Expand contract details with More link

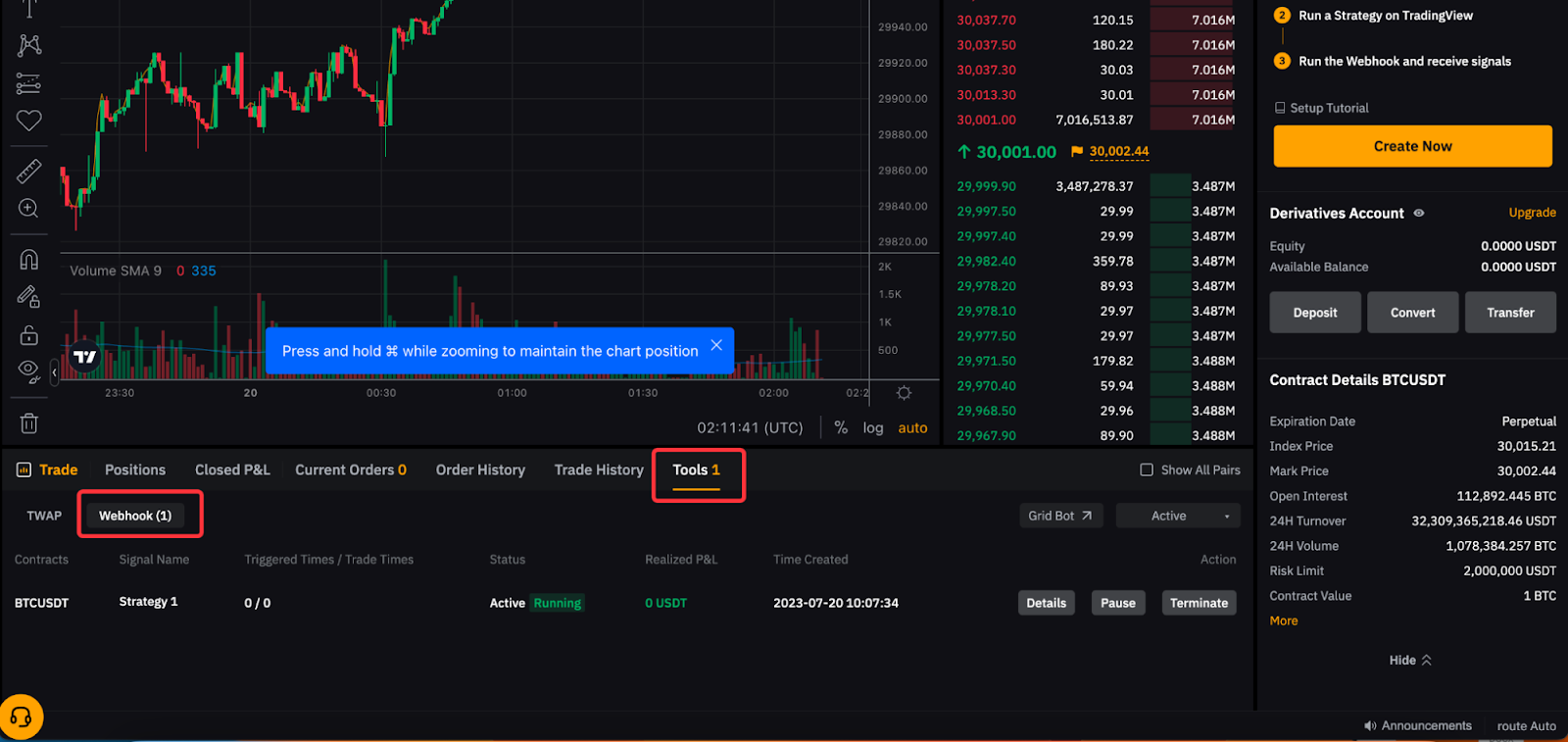click(x=1284, y=621)
